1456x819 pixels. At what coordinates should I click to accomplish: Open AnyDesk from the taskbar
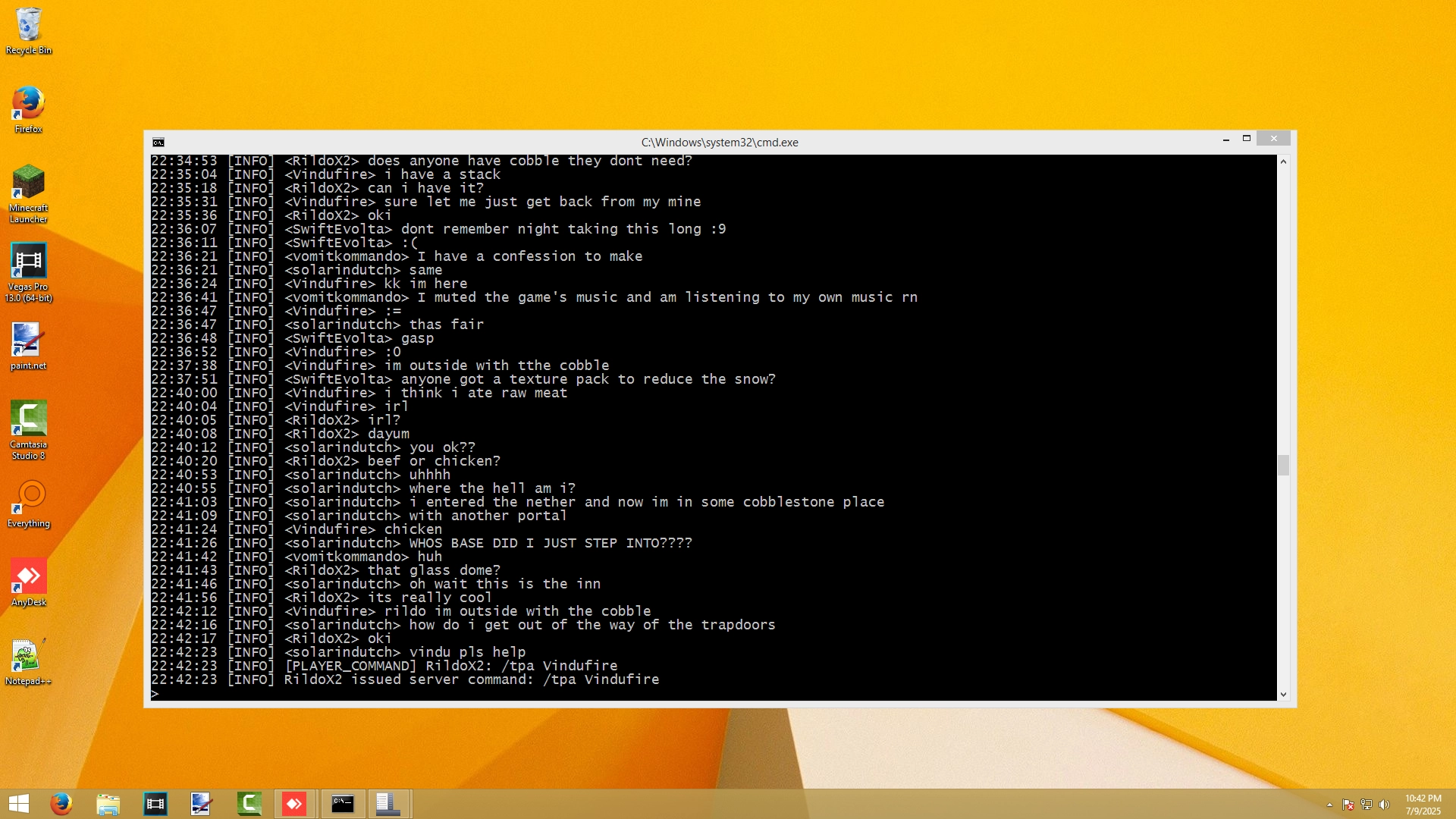pos(294,804)
